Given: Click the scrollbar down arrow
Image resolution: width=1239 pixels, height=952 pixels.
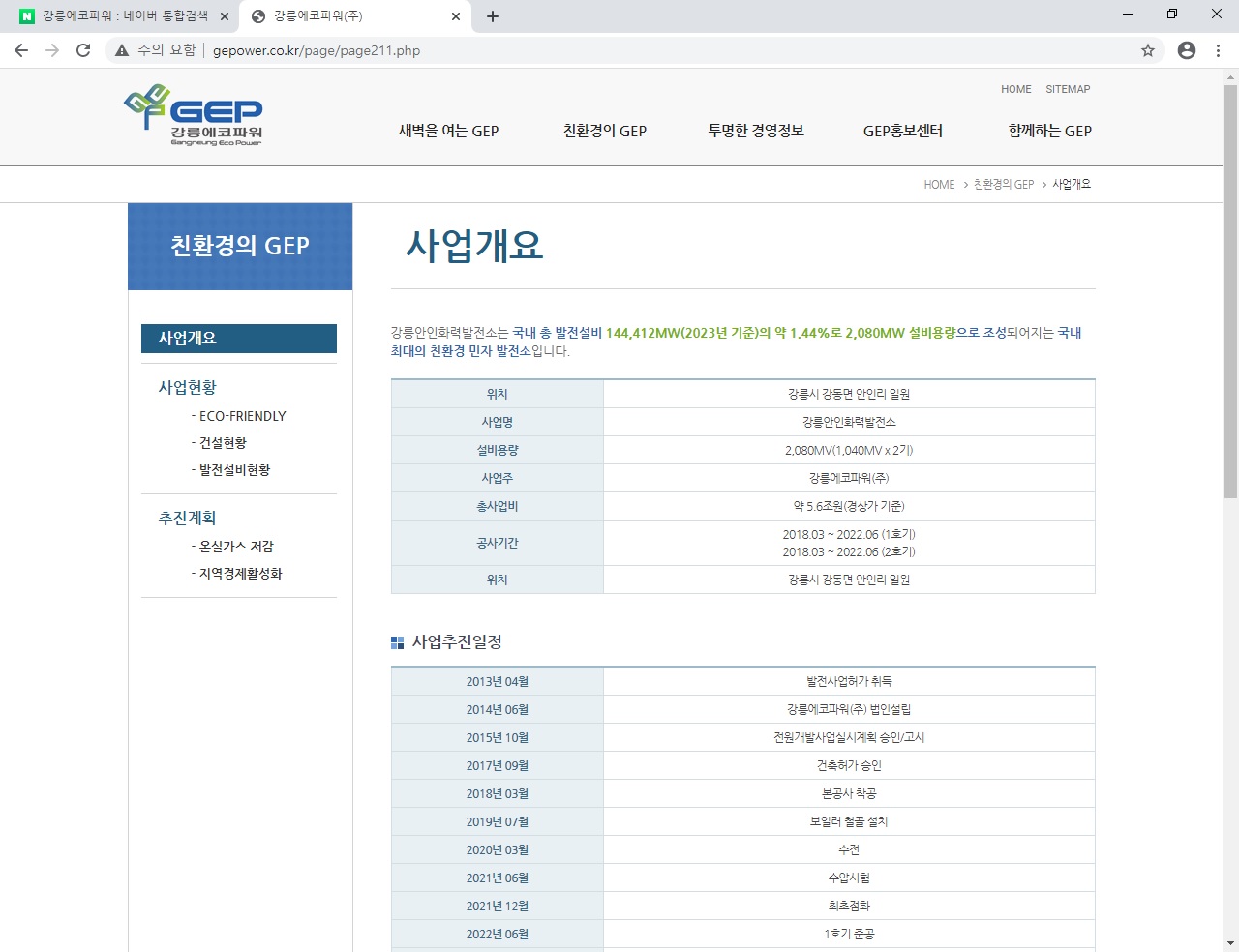Looking at the screenshot, I should click(1230, 943).
